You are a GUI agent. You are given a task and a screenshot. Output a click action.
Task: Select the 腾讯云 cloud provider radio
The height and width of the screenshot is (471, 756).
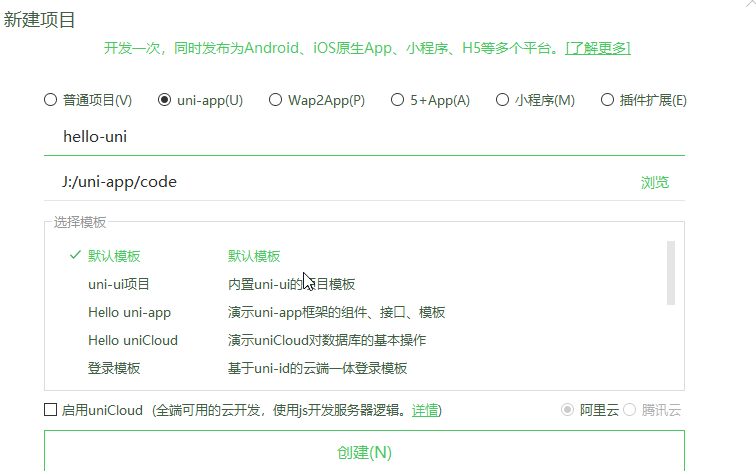[x=630, y=410]
